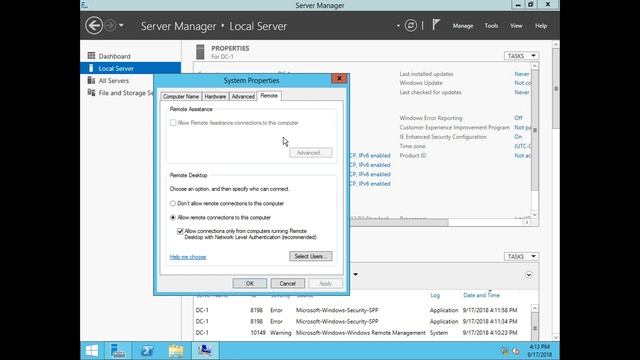640x360 pixels.
Task: Toggle Network Level Authentication checkbox
Action: click(x=180, y=231)
